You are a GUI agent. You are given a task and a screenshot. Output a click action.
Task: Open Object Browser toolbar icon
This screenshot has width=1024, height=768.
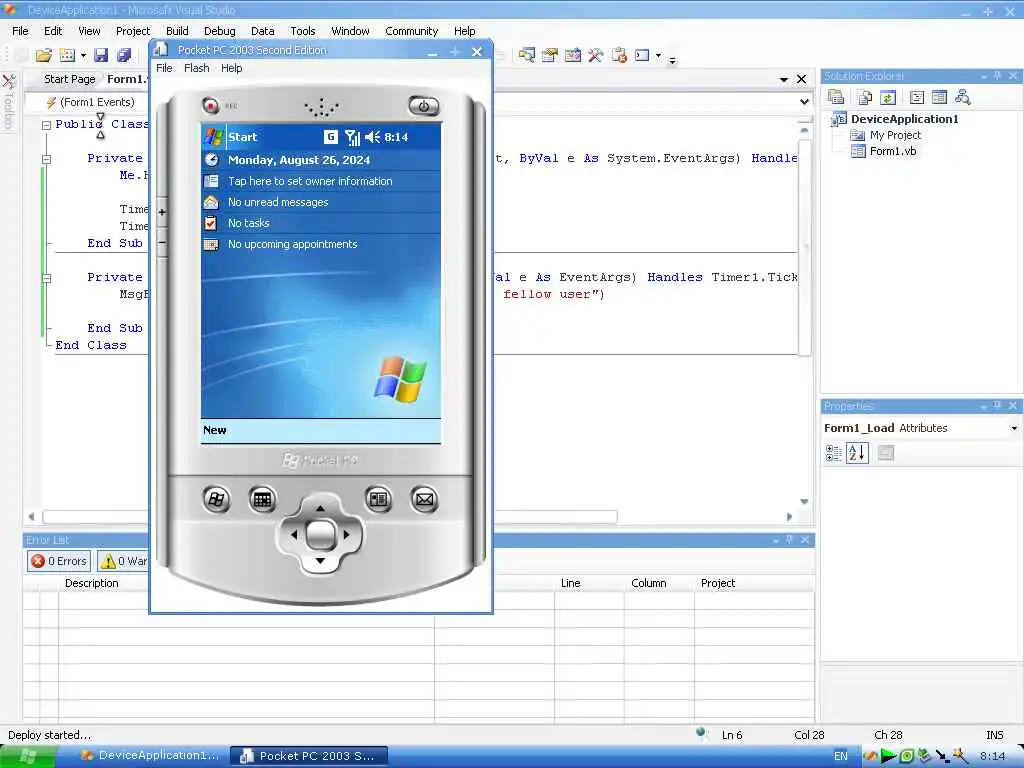(x=573, y=56)
